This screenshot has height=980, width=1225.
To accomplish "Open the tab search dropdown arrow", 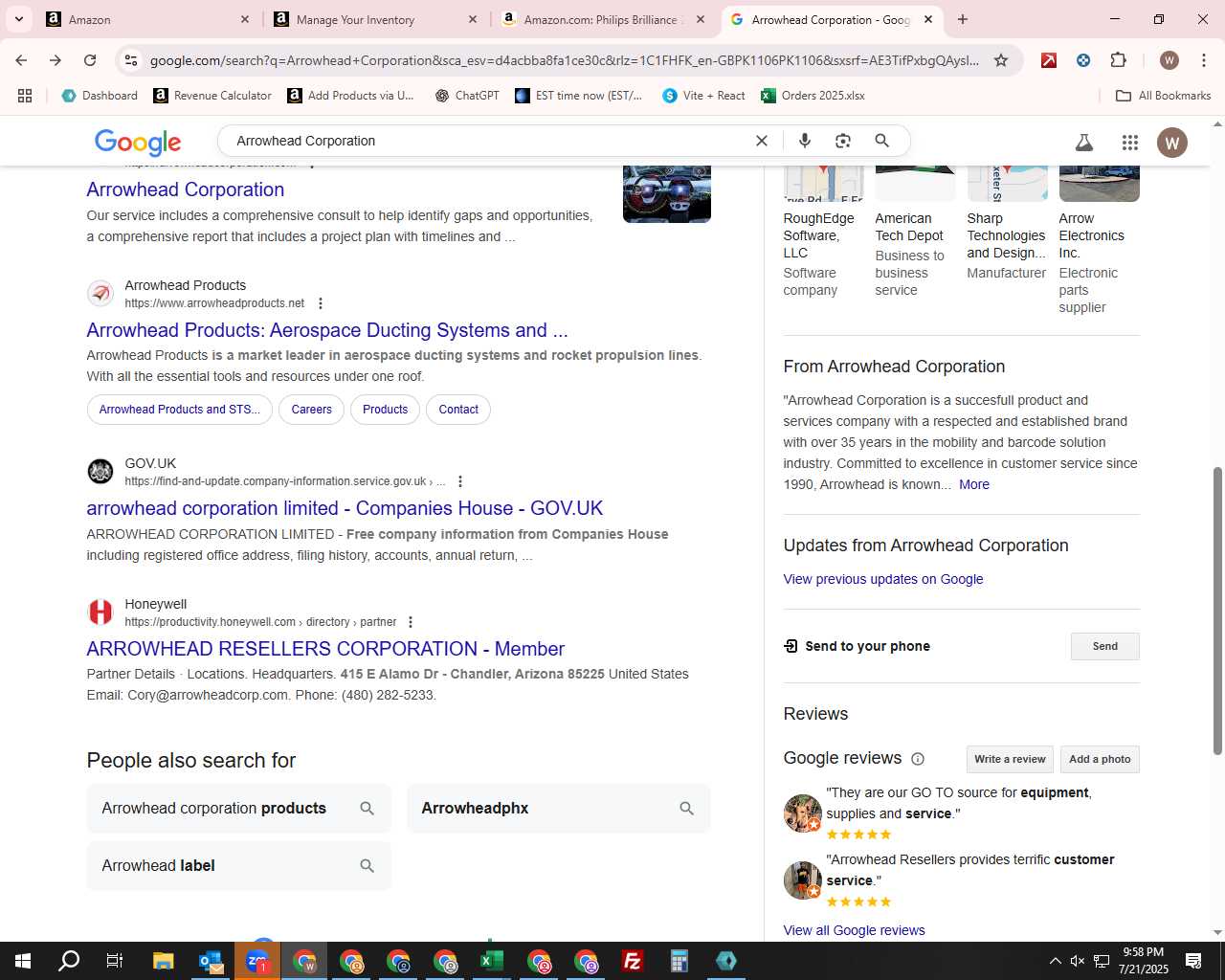I will pyautogui.click(x=19, y=19).
